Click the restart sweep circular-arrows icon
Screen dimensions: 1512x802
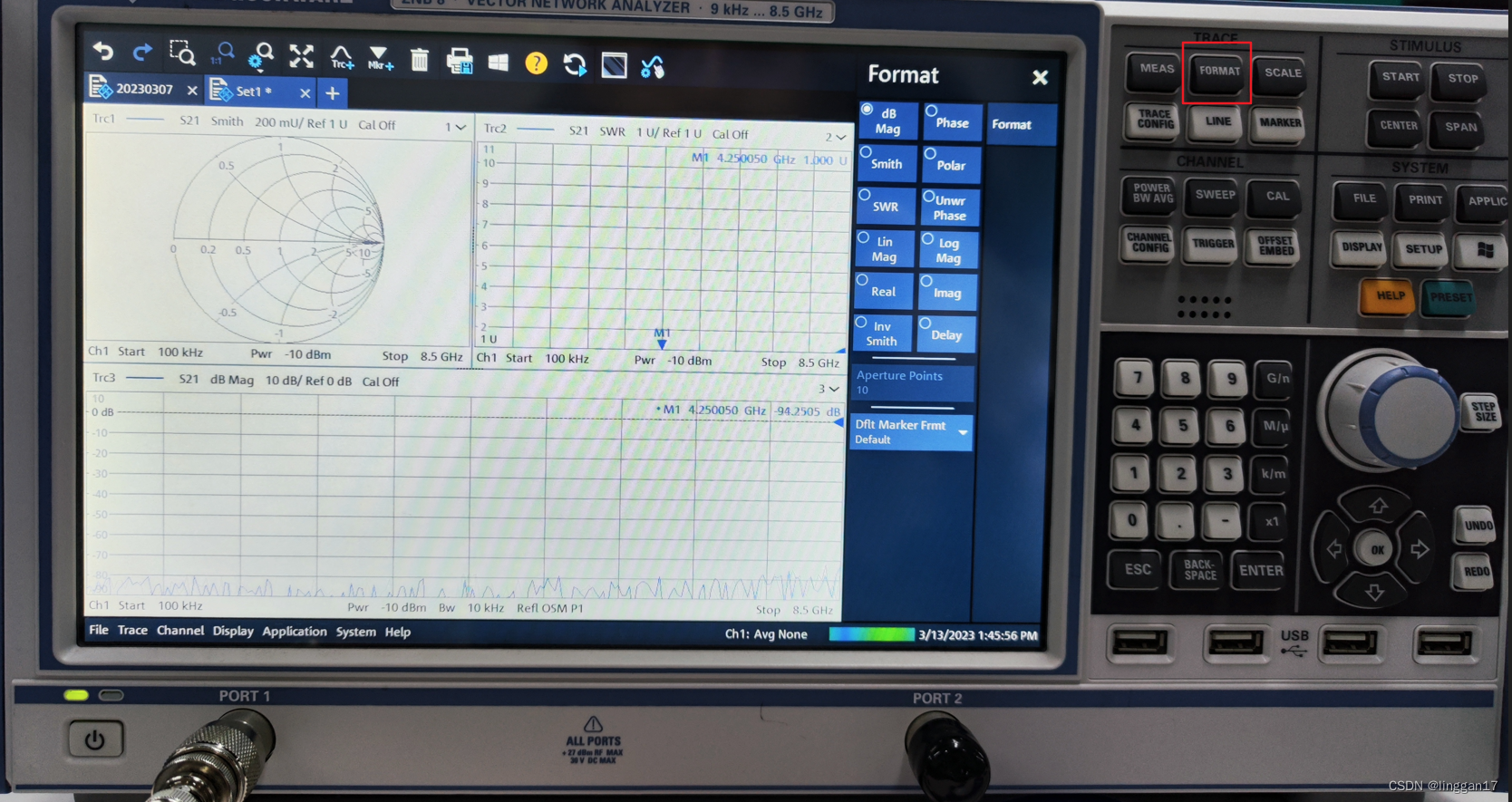[575, 64]
